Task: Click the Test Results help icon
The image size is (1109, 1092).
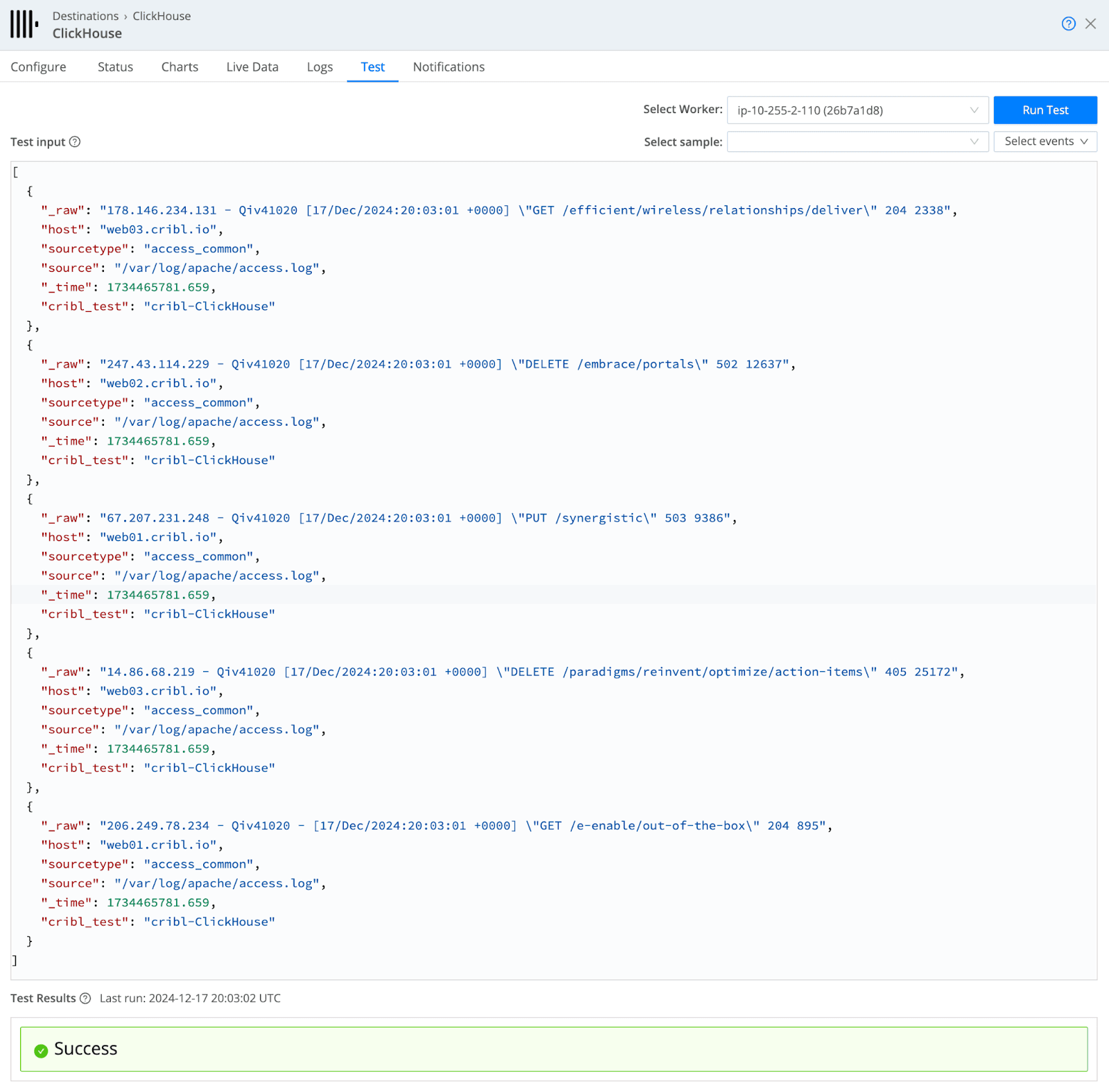Action: [85, 998]
